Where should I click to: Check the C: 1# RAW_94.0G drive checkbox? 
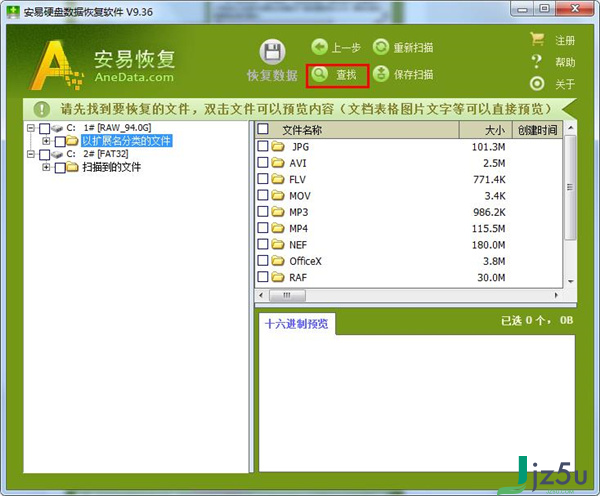(45, 129)
